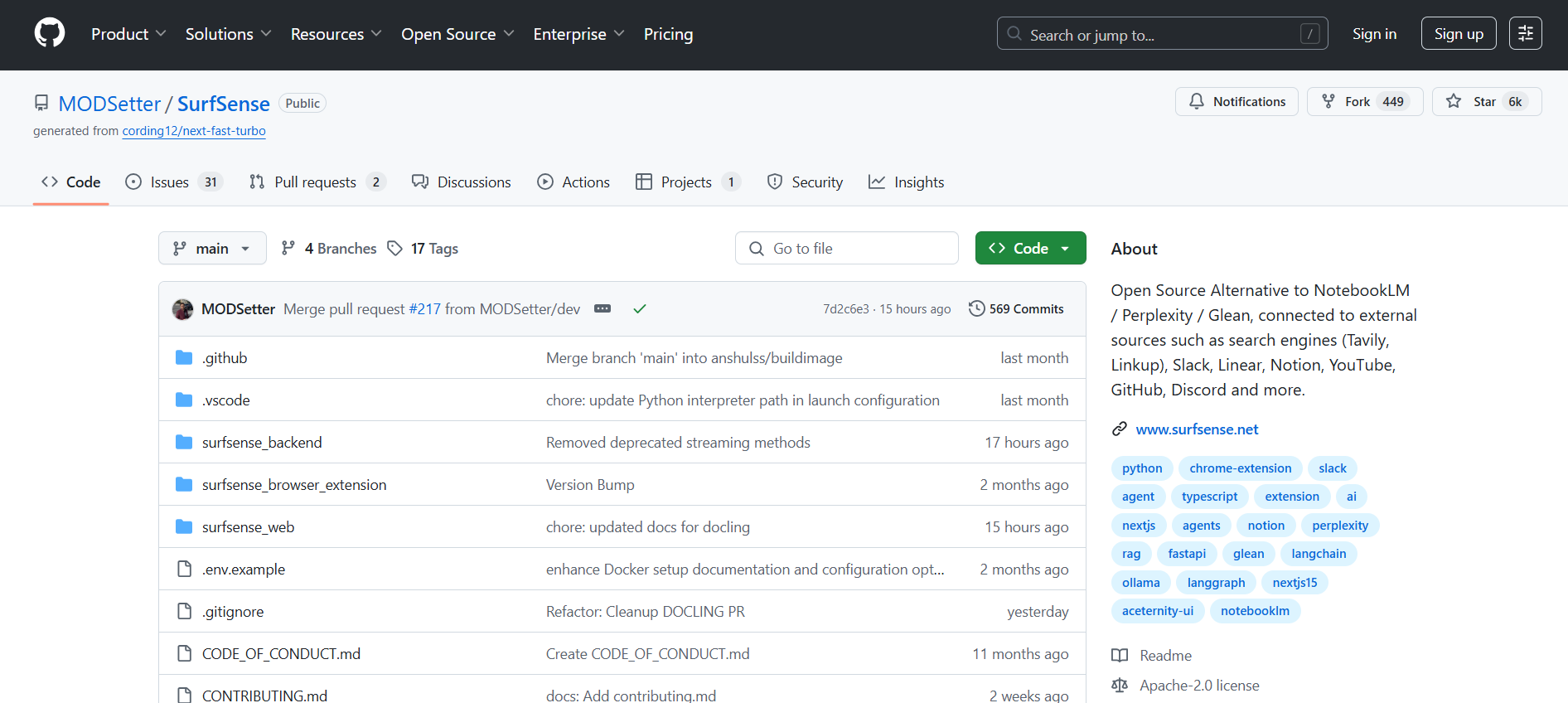This screenshot has height=703, width=1568.
Task: Focus the Search or jump to field
Action: pyautogui.click(x=1162, y=34)
